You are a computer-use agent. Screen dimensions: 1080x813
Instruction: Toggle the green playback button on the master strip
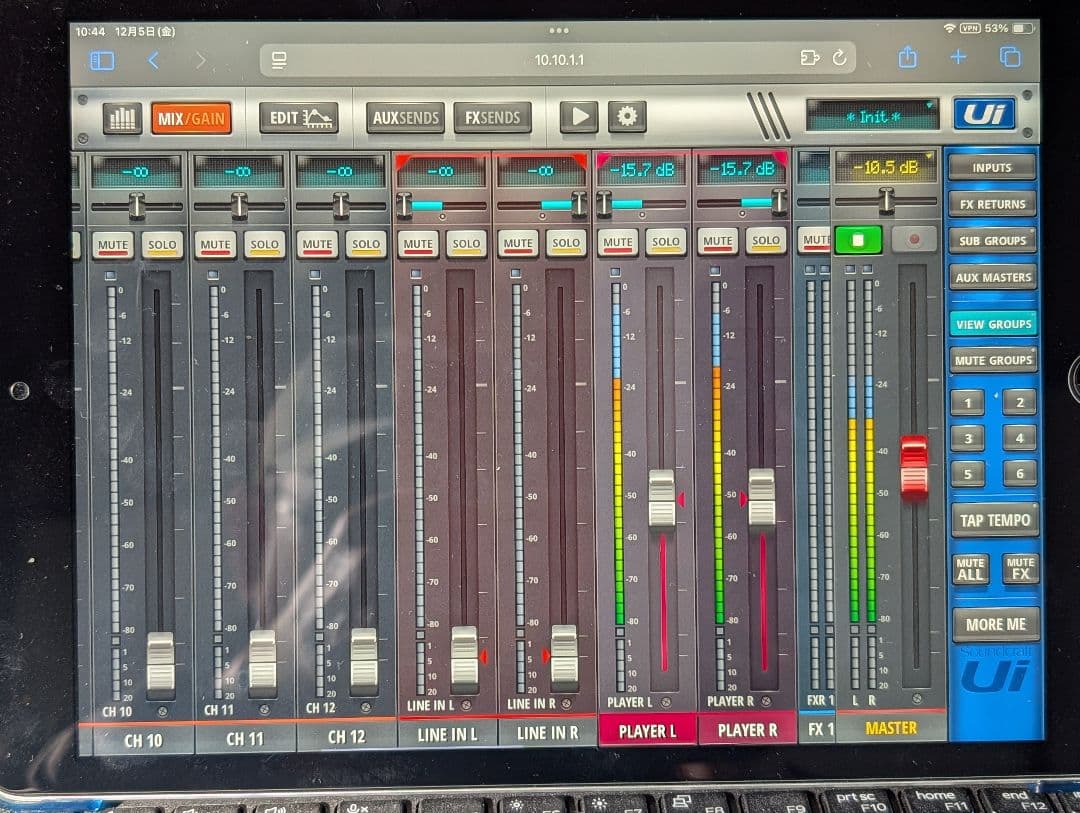[860, 238]
